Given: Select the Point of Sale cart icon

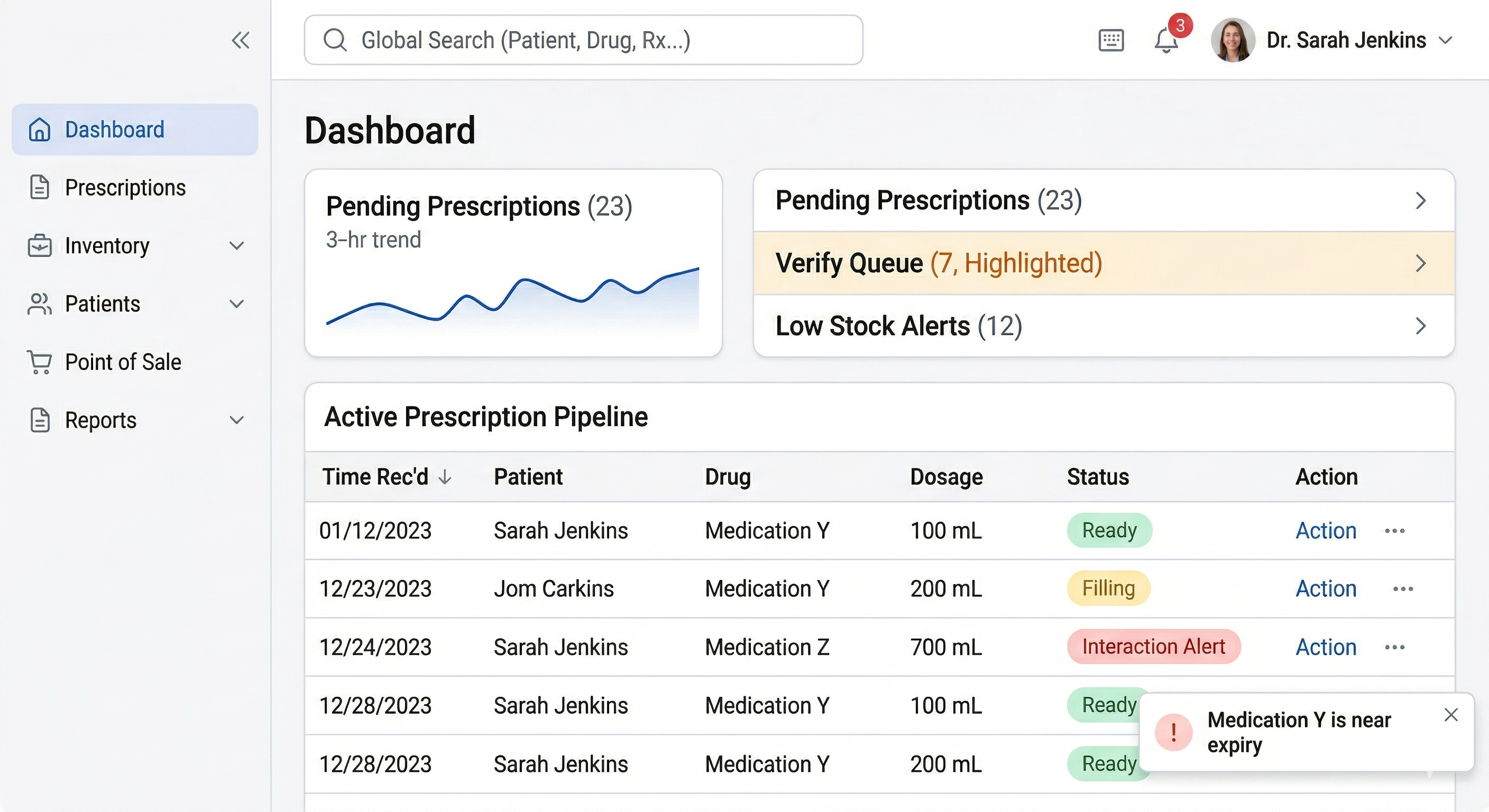Looking at the screenshot, I should pyautogui.click(x=39, y=362).
